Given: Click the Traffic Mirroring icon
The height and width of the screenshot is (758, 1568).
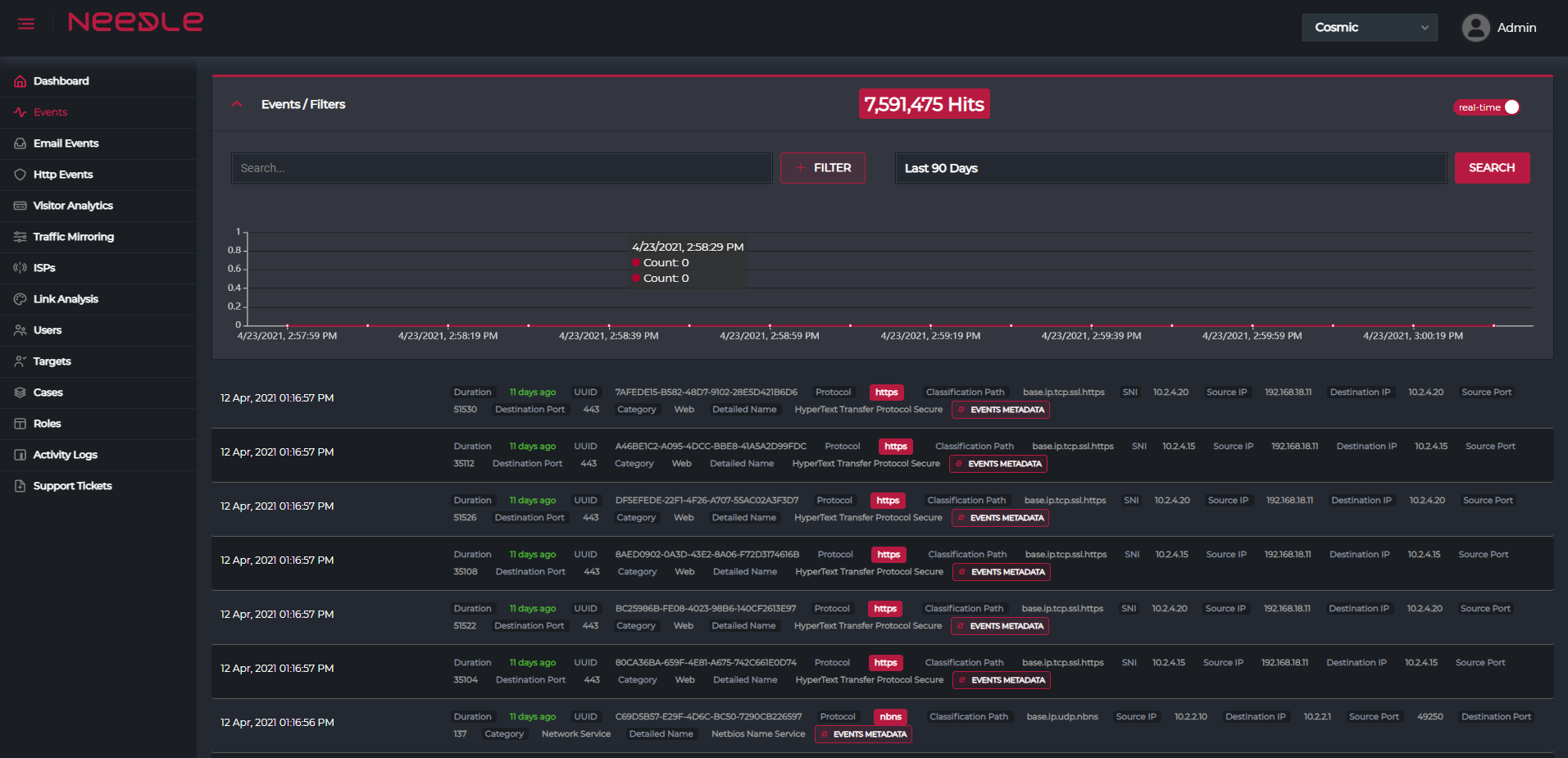Looking at the screenshot, I should 20,237.
